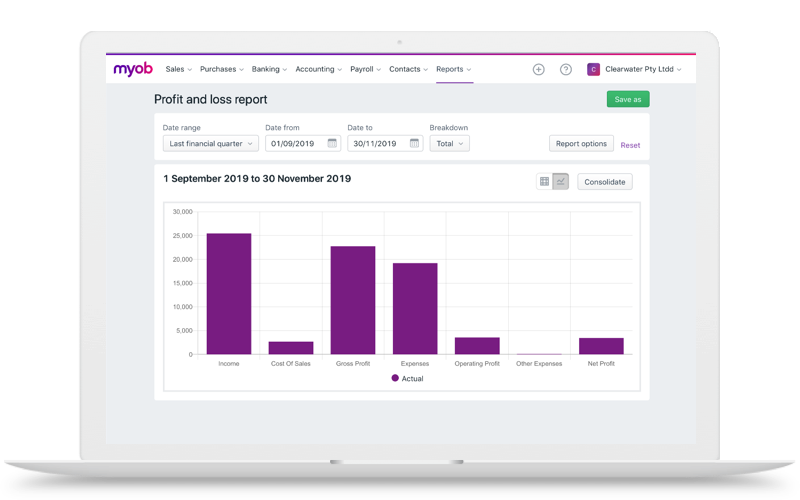Click the Other Expenses axis label
Image resolution: width=800 pixels, height=500 pixels.
pos(539,364)
